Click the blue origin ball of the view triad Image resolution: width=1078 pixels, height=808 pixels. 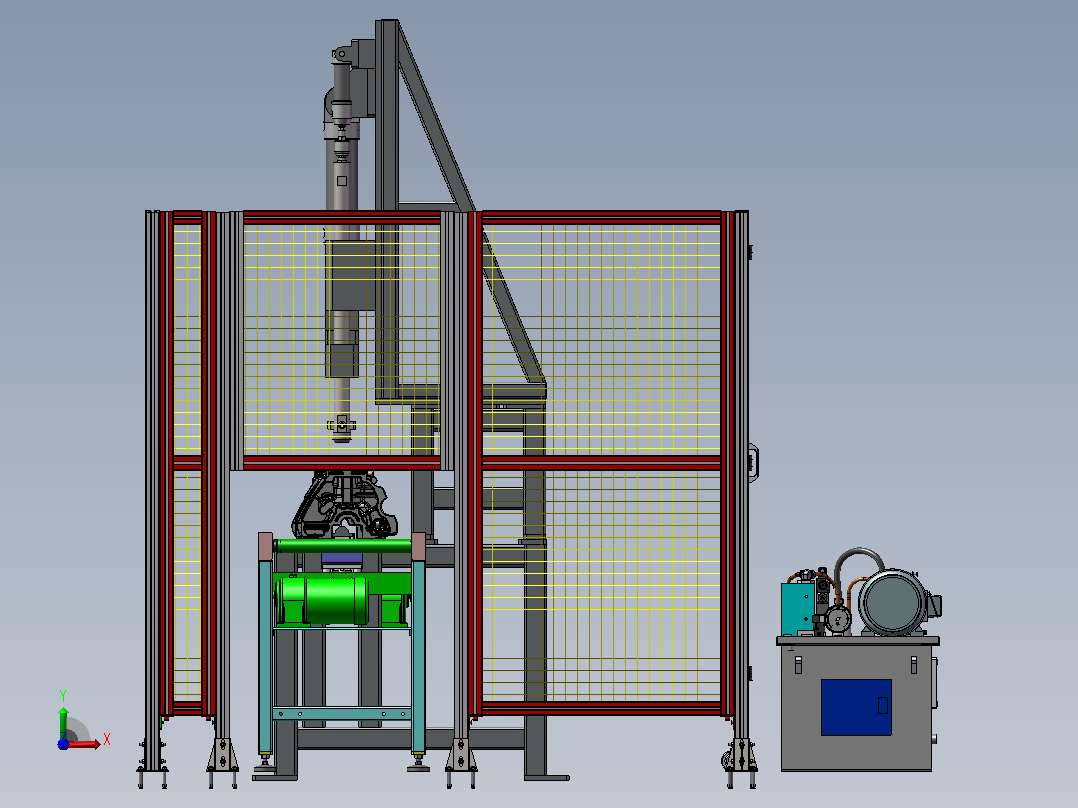pyautogui.click(x=63, y=744)
